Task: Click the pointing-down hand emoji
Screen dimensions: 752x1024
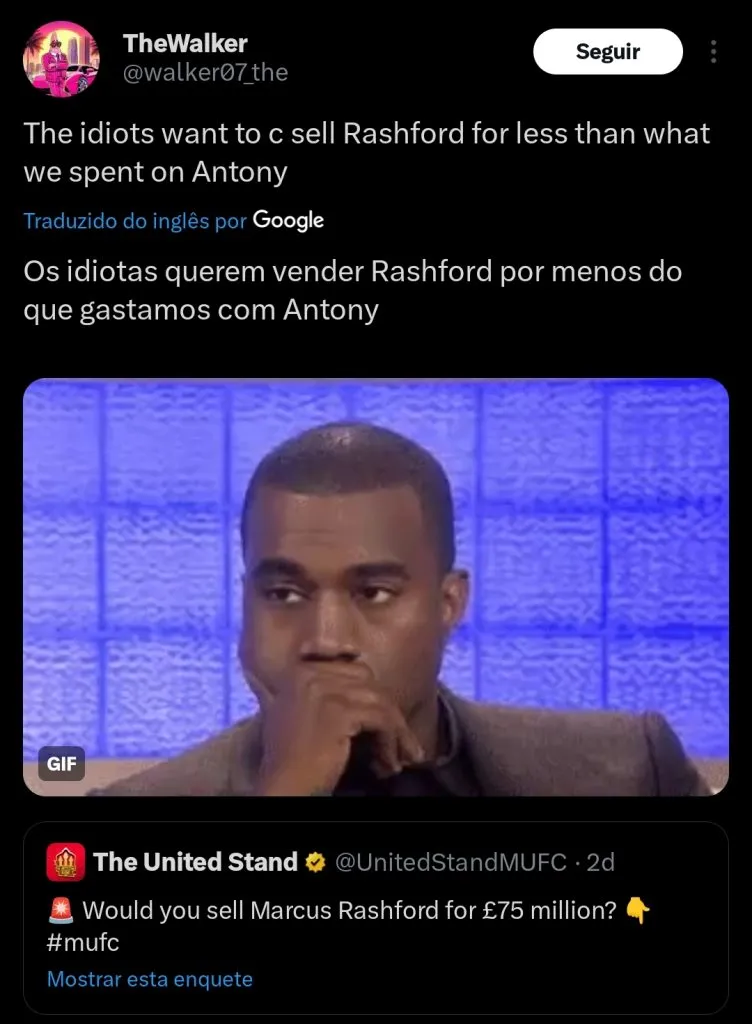Action: pyautogui.click(x=638, y=910)
